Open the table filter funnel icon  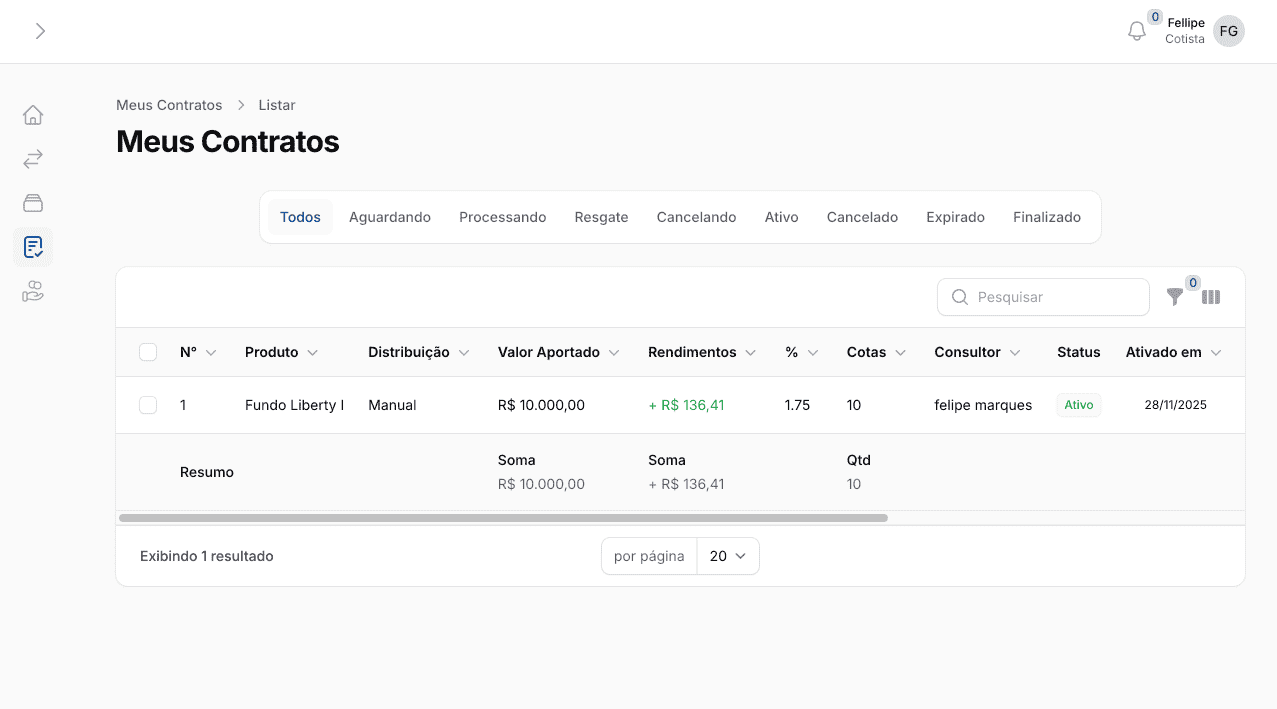click(x=1175, y=297)
